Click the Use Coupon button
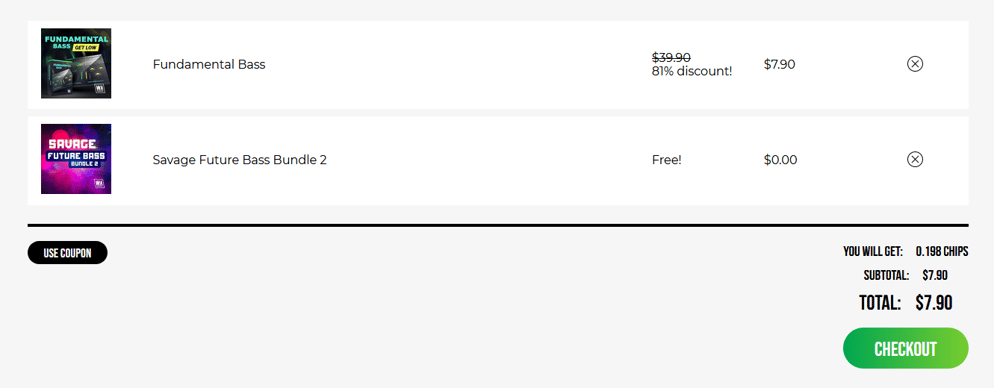 click(x=67, y=253)
